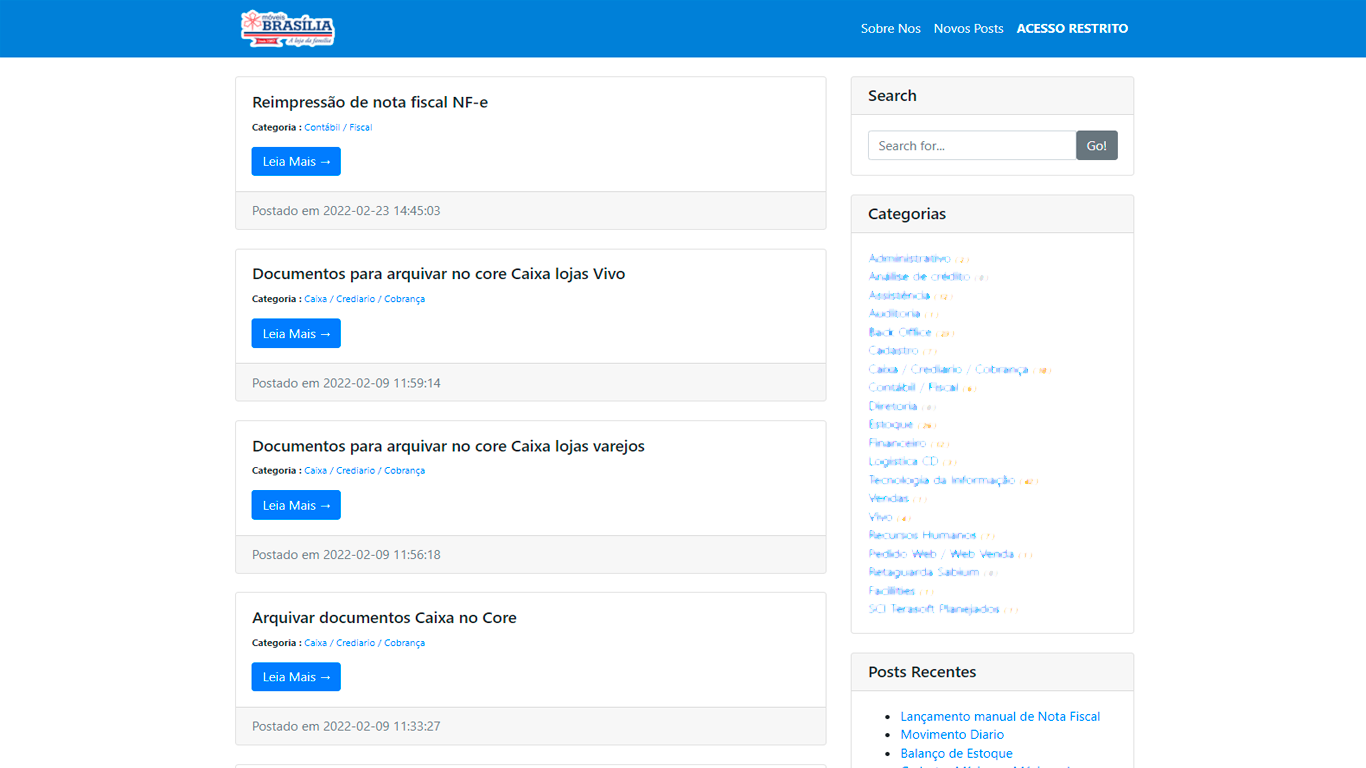Read more on Reimpressão de nota fiscal NF-e
1366x768 pixels.
click(x=296, y=162)
